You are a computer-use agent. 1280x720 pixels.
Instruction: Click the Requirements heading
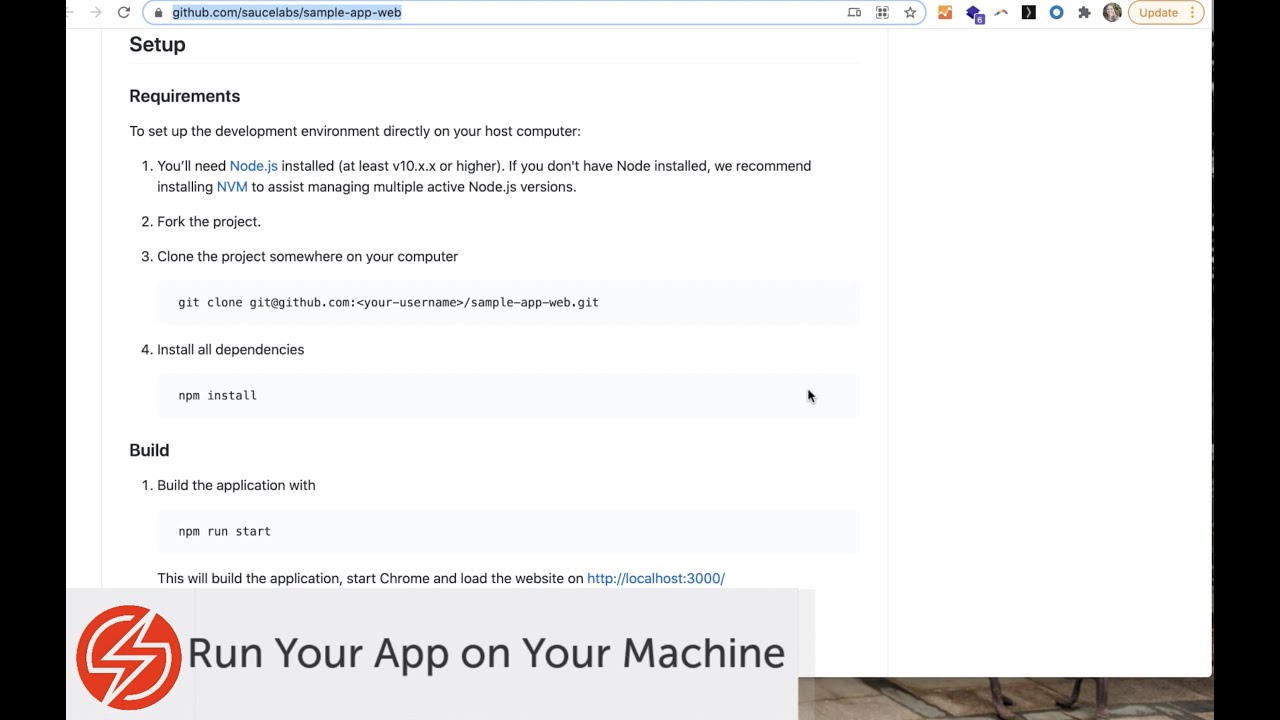(x=184, y=96)
